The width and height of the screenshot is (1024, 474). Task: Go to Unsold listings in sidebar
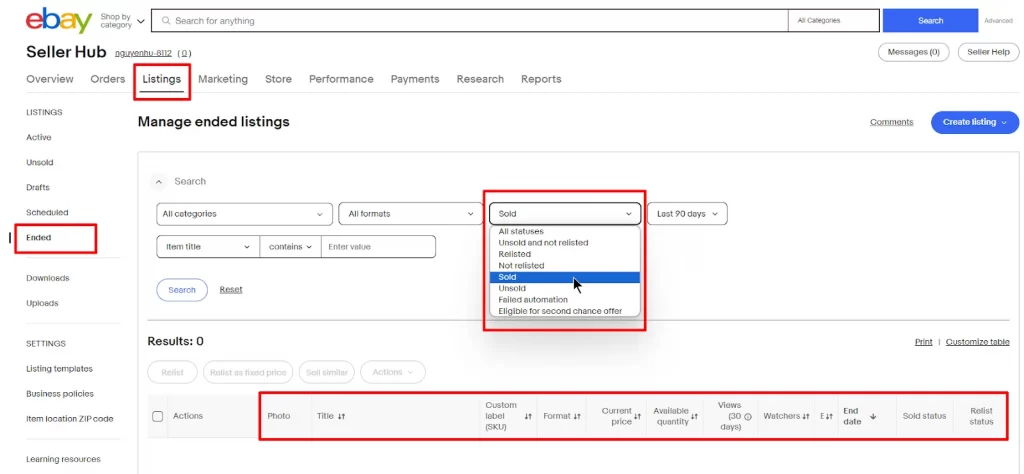coord(40,163)
